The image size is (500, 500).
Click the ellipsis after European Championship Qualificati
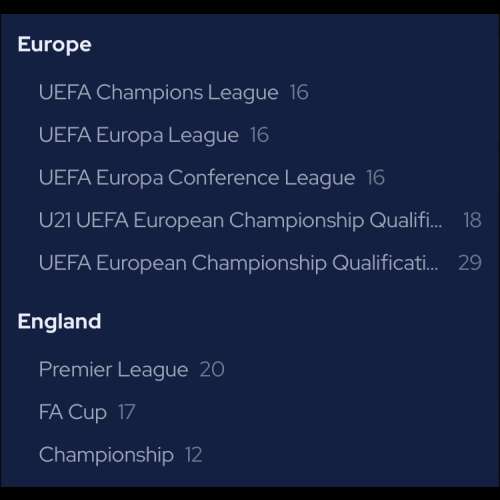click(x=433, y=268)
